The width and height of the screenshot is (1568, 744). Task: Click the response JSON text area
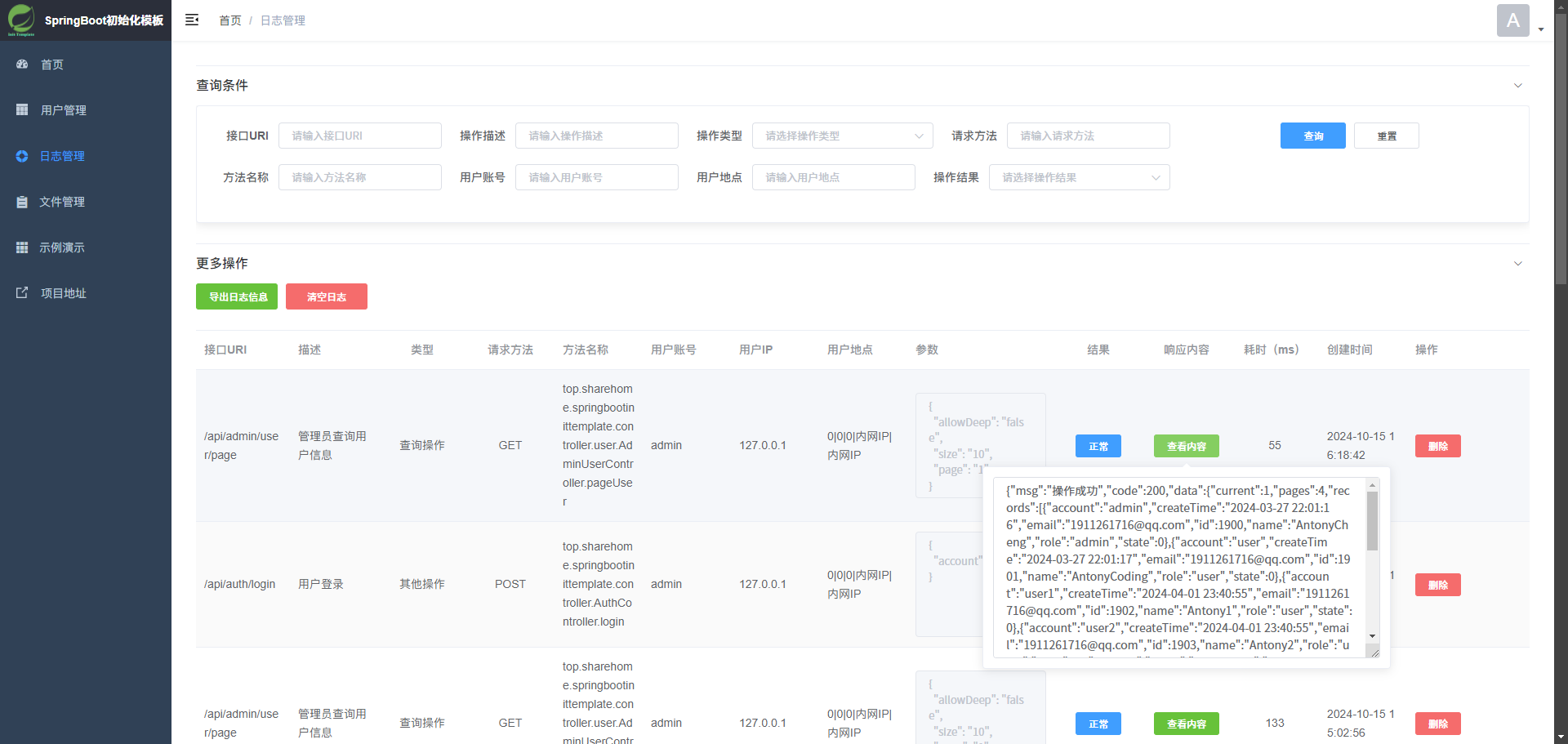[x=1180, y=568]
